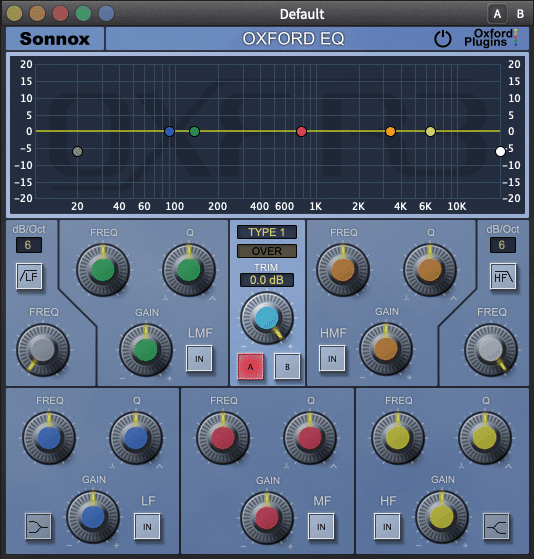Click the yellow HF FREQ knob
534x559 pixels.
pyautogui.click(x=398, y=438)
